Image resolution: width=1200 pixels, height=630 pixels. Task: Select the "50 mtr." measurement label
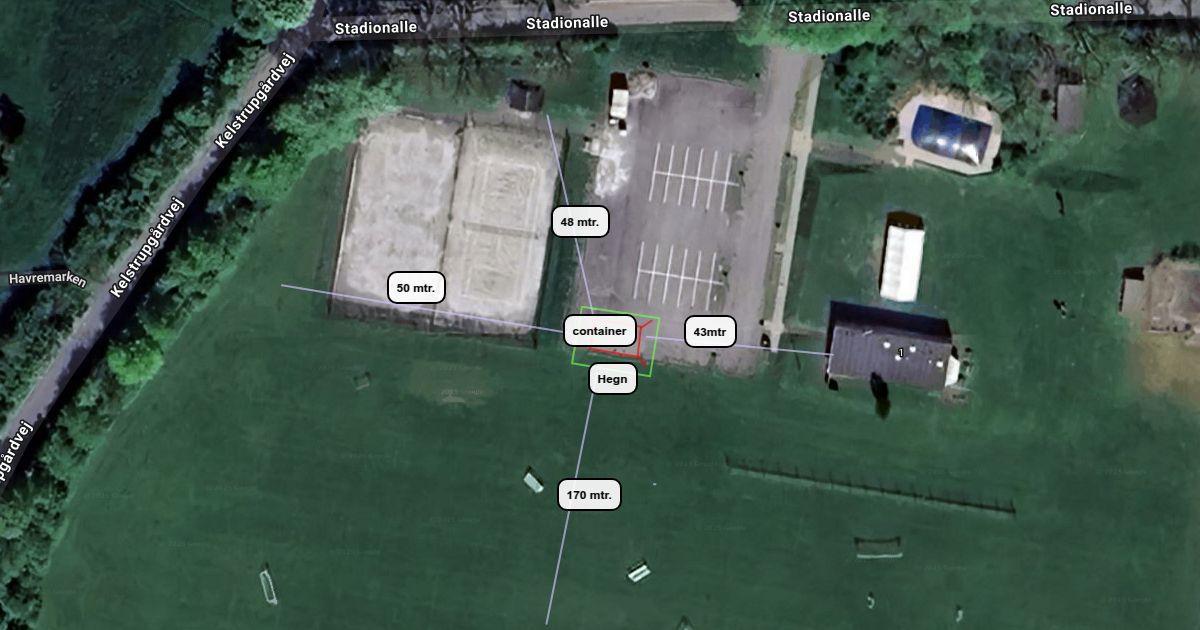416,288
